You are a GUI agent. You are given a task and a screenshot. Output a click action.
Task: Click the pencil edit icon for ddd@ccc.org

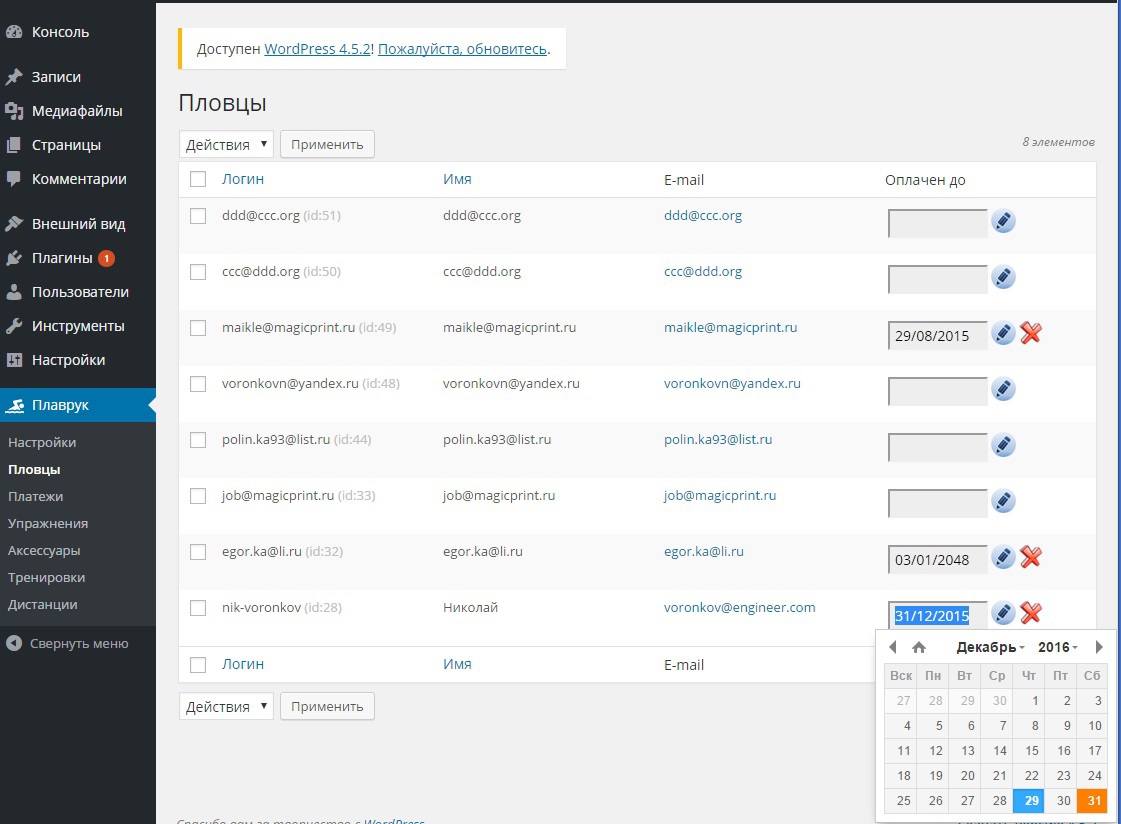(1003, 221)
